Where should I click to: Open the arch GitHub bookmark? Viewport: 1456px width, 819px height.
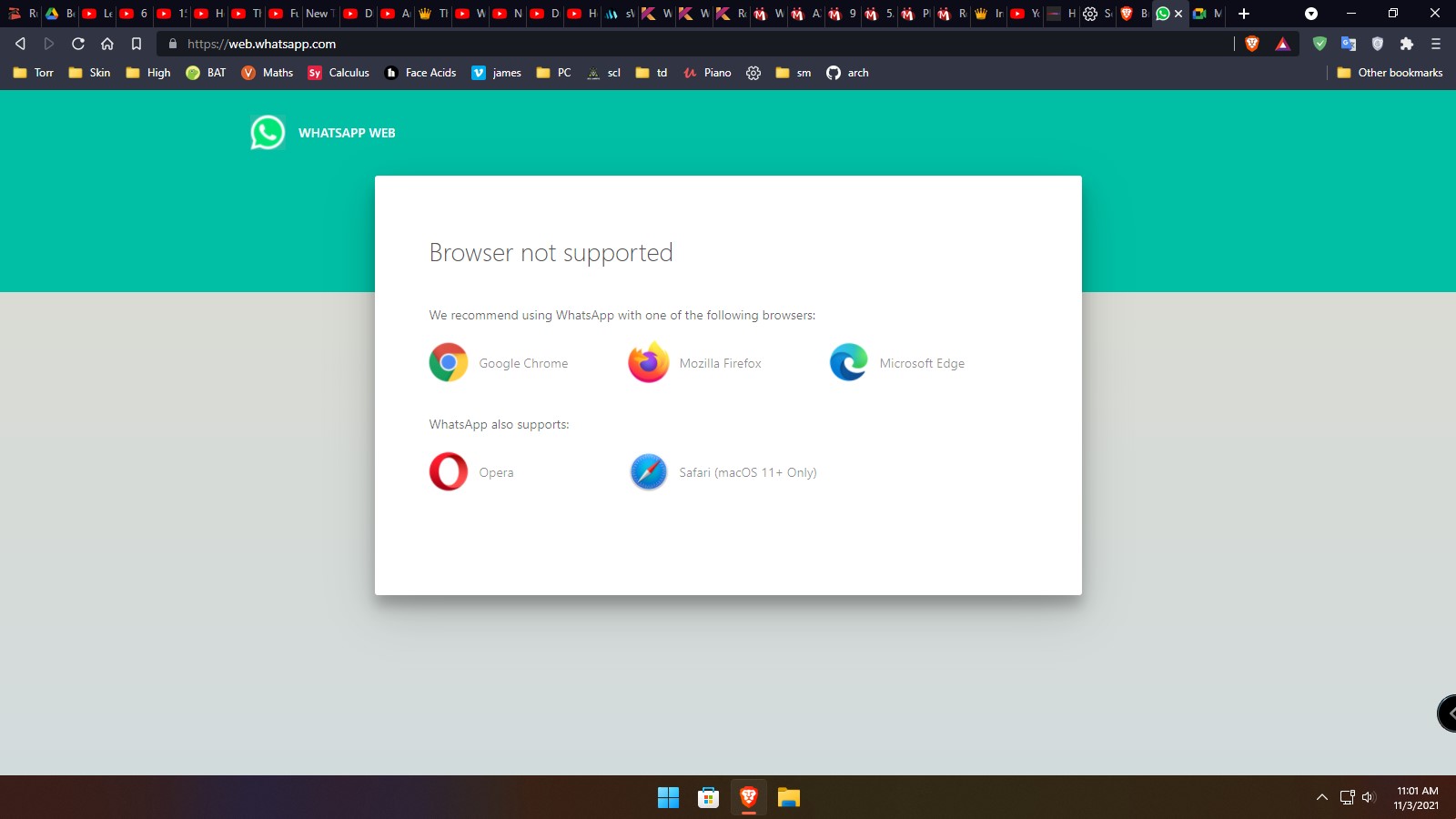(847, 73)
